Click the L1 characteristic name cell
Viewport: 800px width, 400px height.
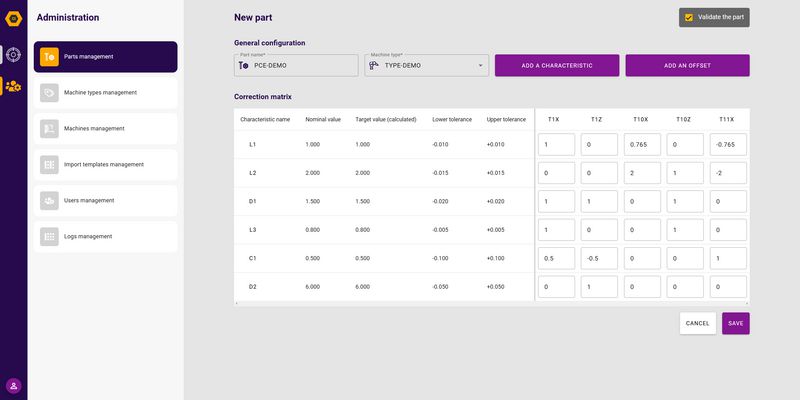[x=253, y=144]
